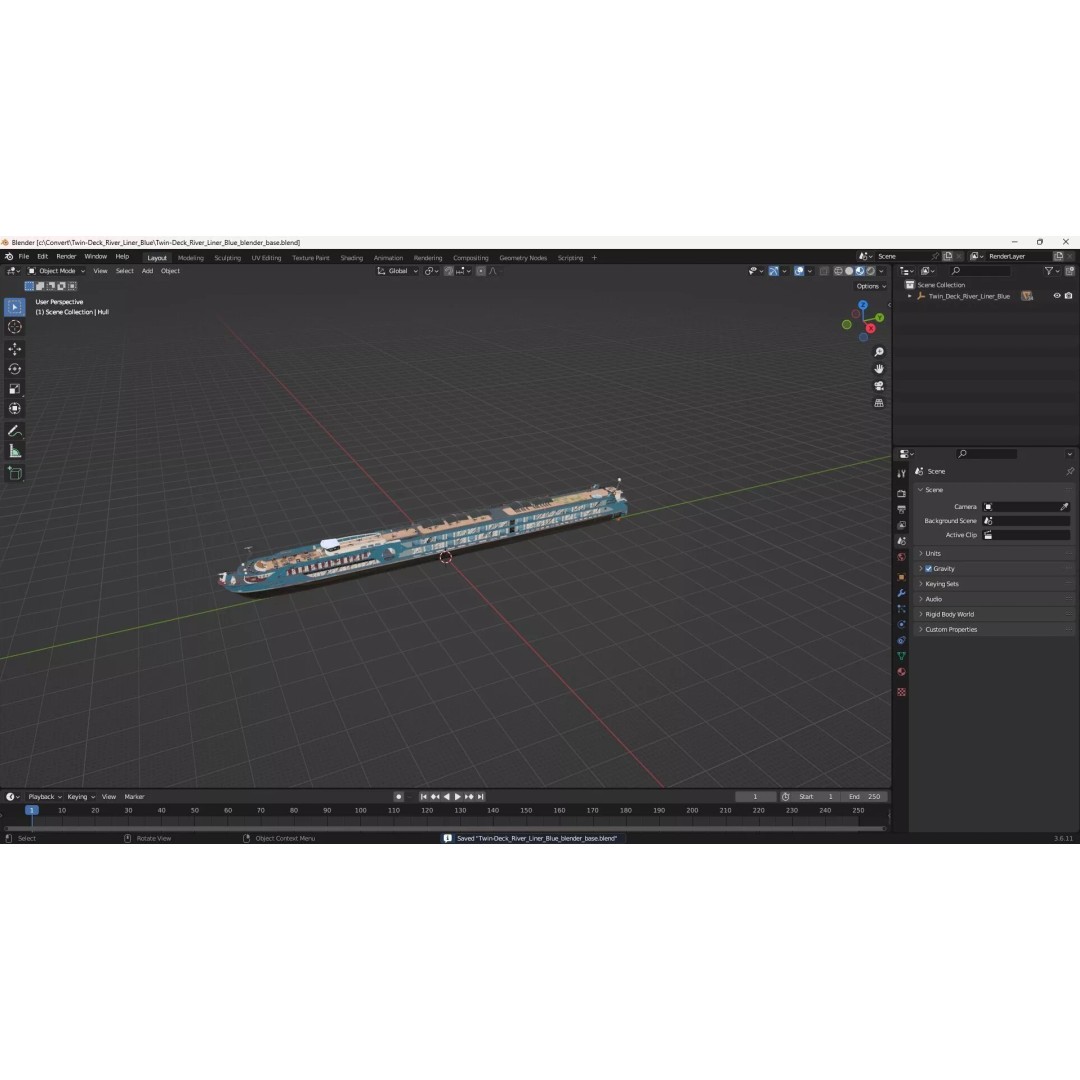Pick the Measure ruler tool
1080x1080 pixels.
pyautogui.click(x=14, y=451)
